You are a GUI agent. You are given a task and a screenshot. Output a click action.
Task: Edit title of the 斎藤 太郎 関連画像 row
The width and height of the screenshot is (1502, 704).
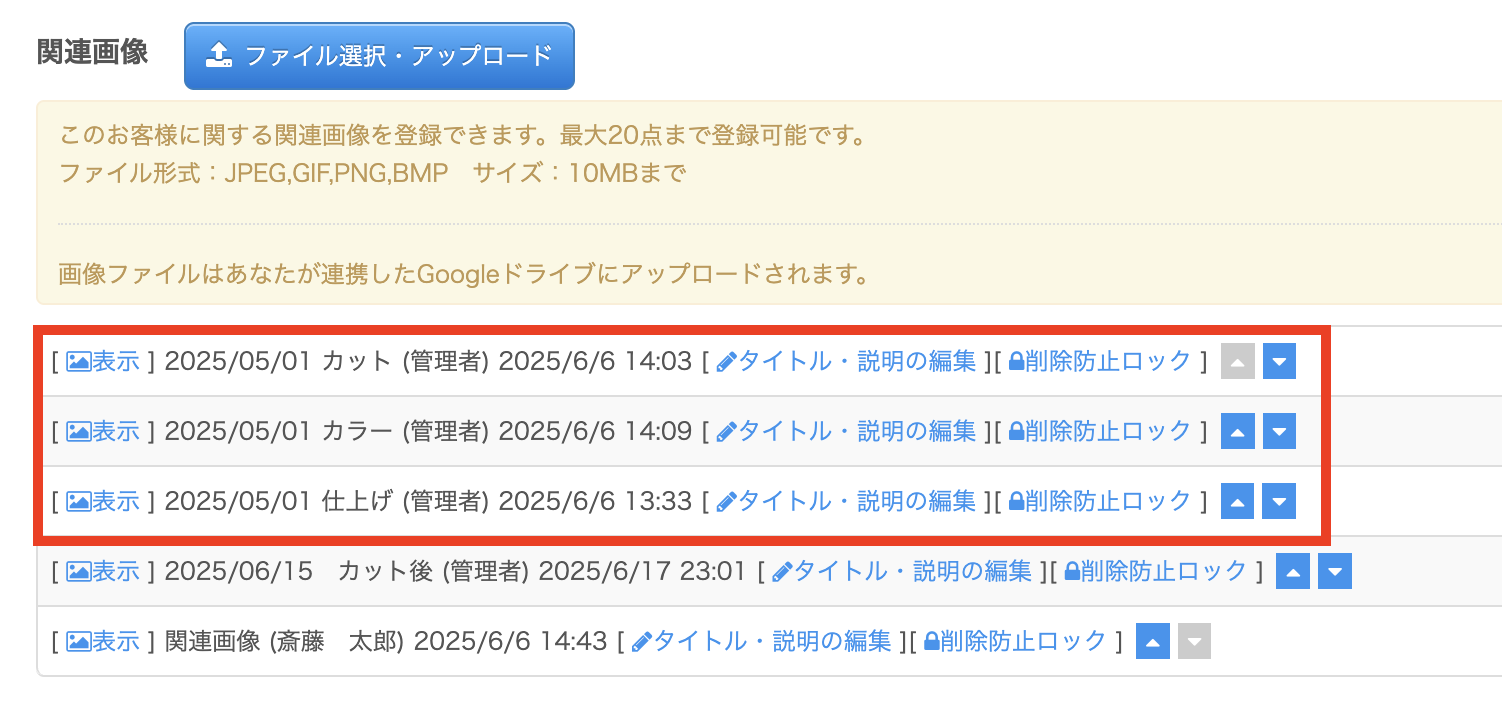tap(761, 641)
